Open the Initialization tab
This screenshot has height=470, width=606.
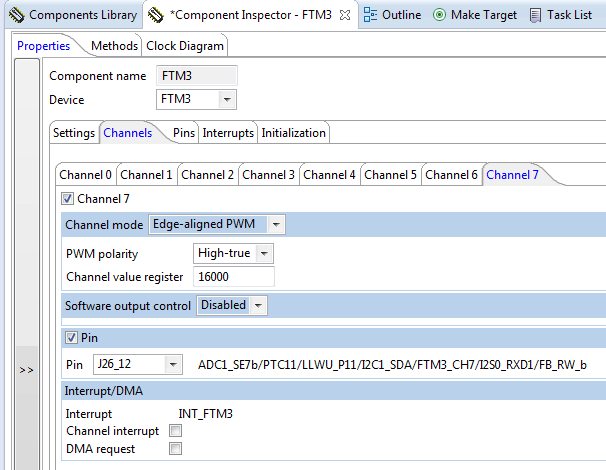click(293, 133)
